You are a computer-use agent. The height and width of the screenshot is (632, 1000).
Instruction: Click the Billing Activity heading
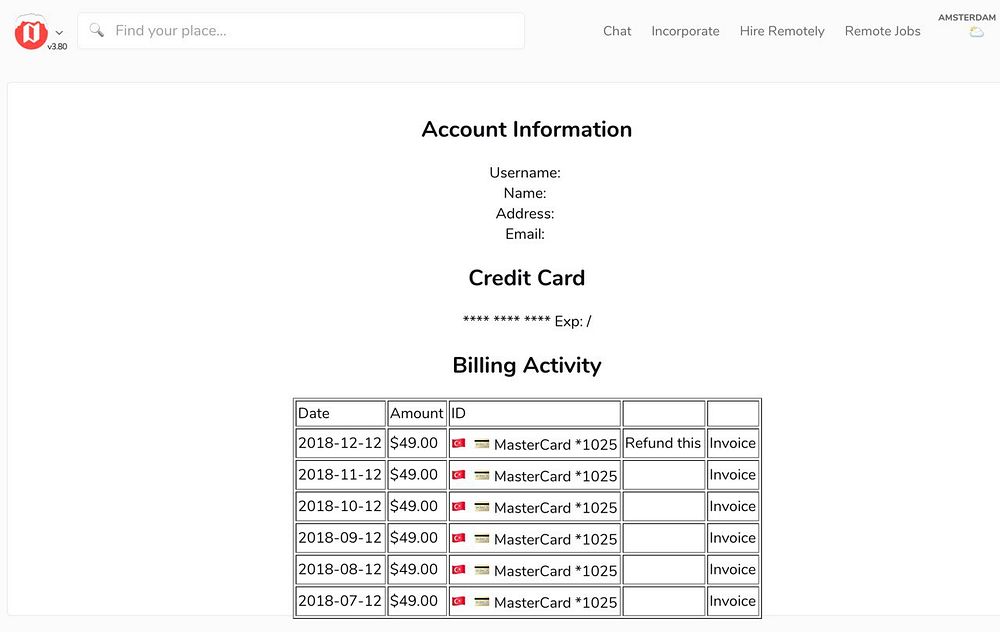[527, 365]
